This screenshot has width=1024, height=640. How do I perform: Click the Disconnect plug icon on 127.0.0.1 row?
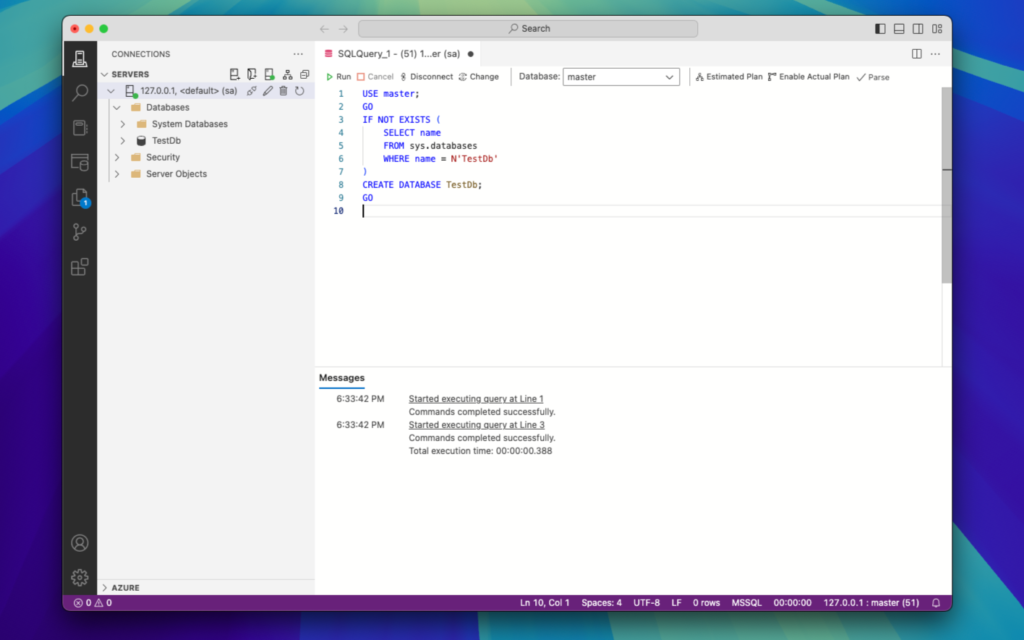point(251,91)
